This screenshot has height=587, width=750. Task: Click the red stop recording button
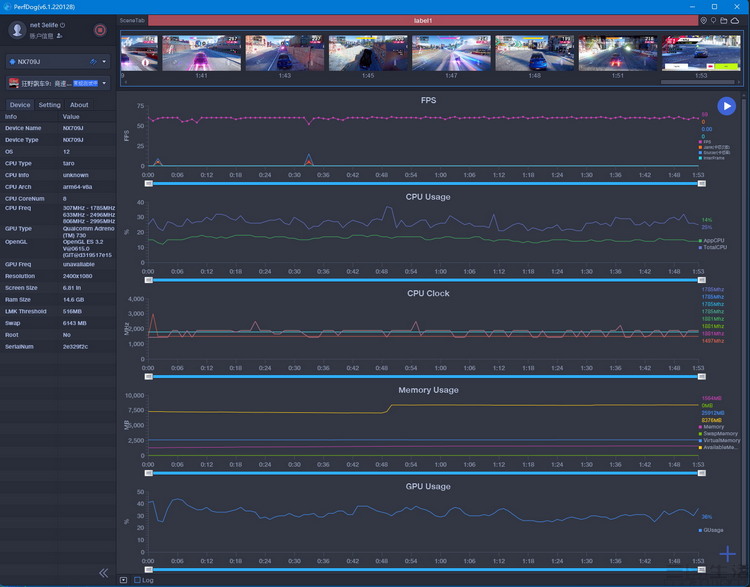click(x=99, y=31)
